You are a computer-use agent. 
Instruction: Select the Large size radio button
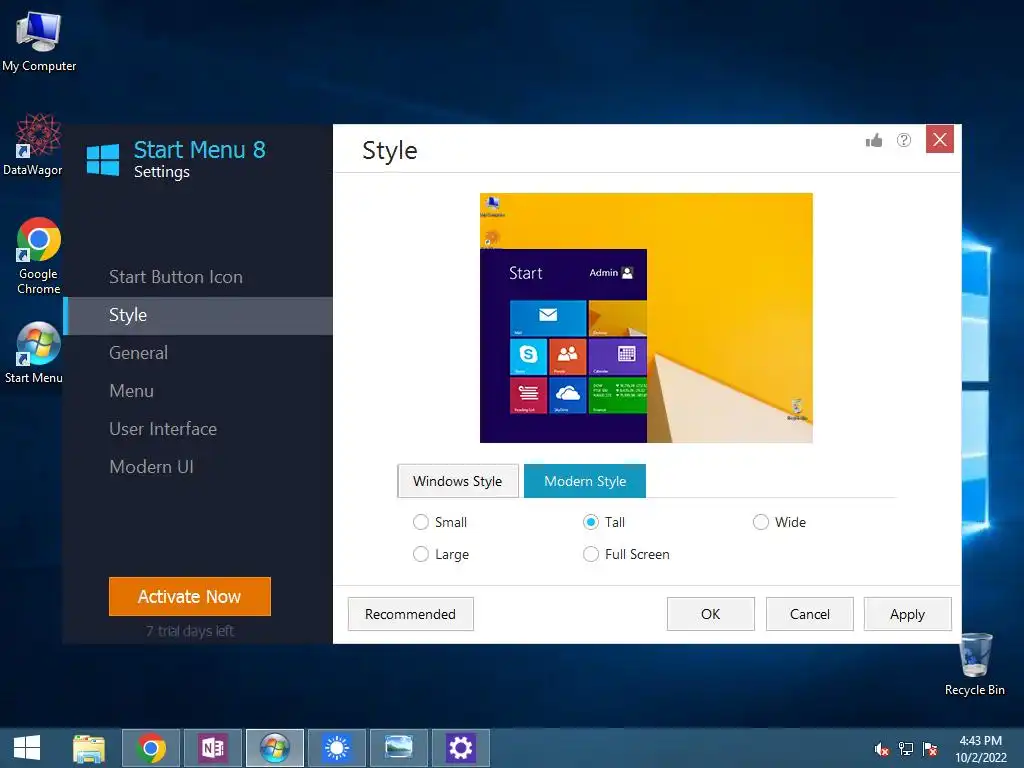pos(421,554)
